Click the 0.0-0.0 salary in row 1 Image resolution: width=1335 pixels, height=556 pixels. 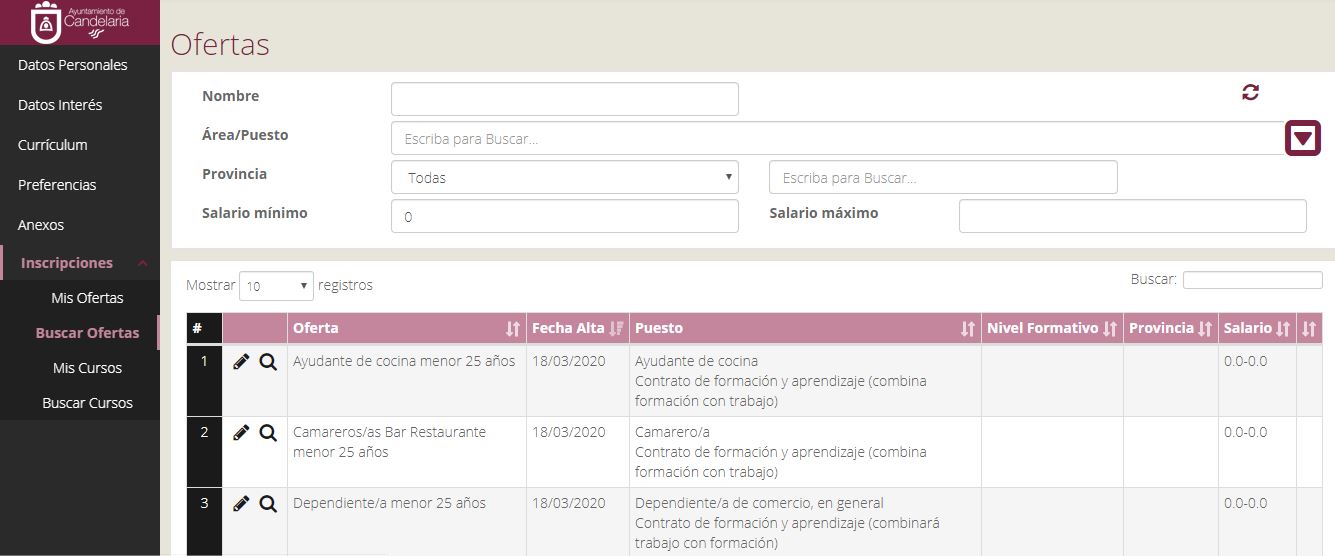tap(1245, 361)
